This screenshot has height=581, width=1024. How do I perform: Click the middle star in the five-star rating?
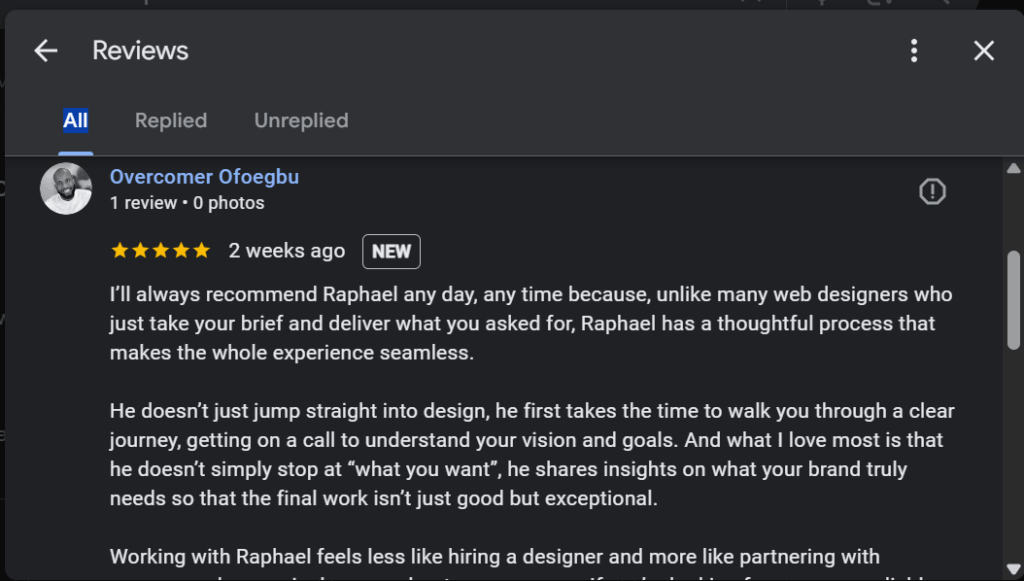tap(160, 250)
